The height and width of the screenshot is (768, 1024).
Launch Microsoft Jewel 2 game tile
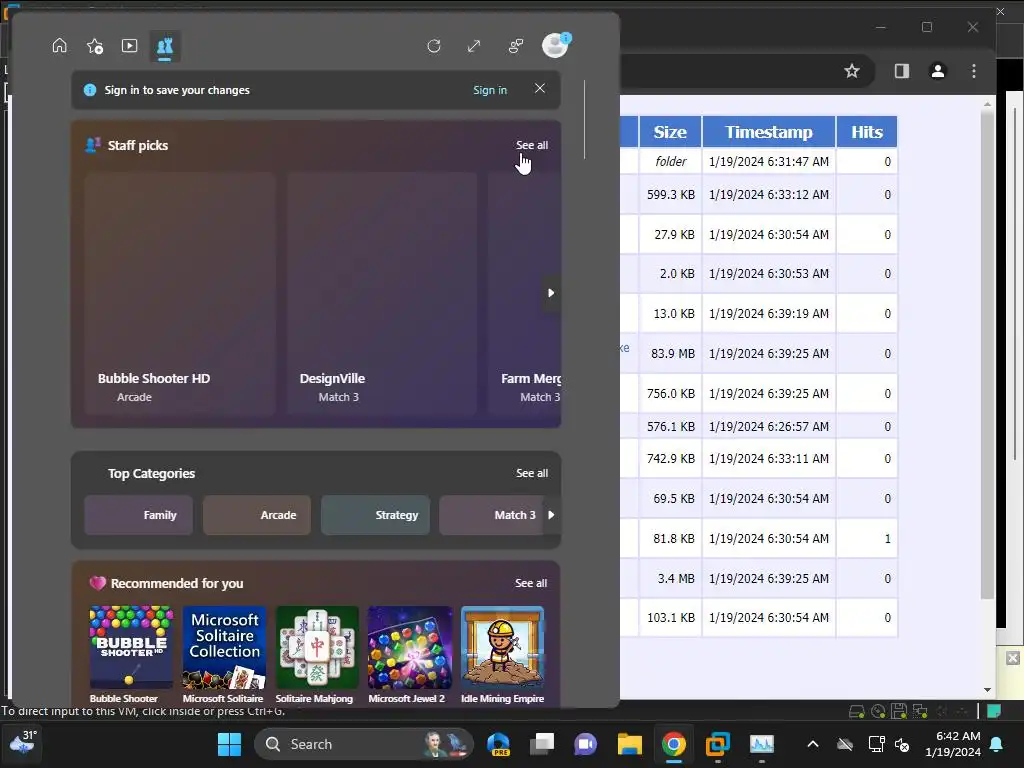[x=409, y=654]
